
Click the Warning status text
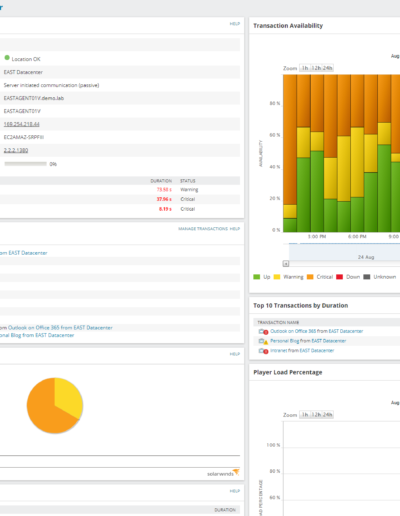click(189, 190)
